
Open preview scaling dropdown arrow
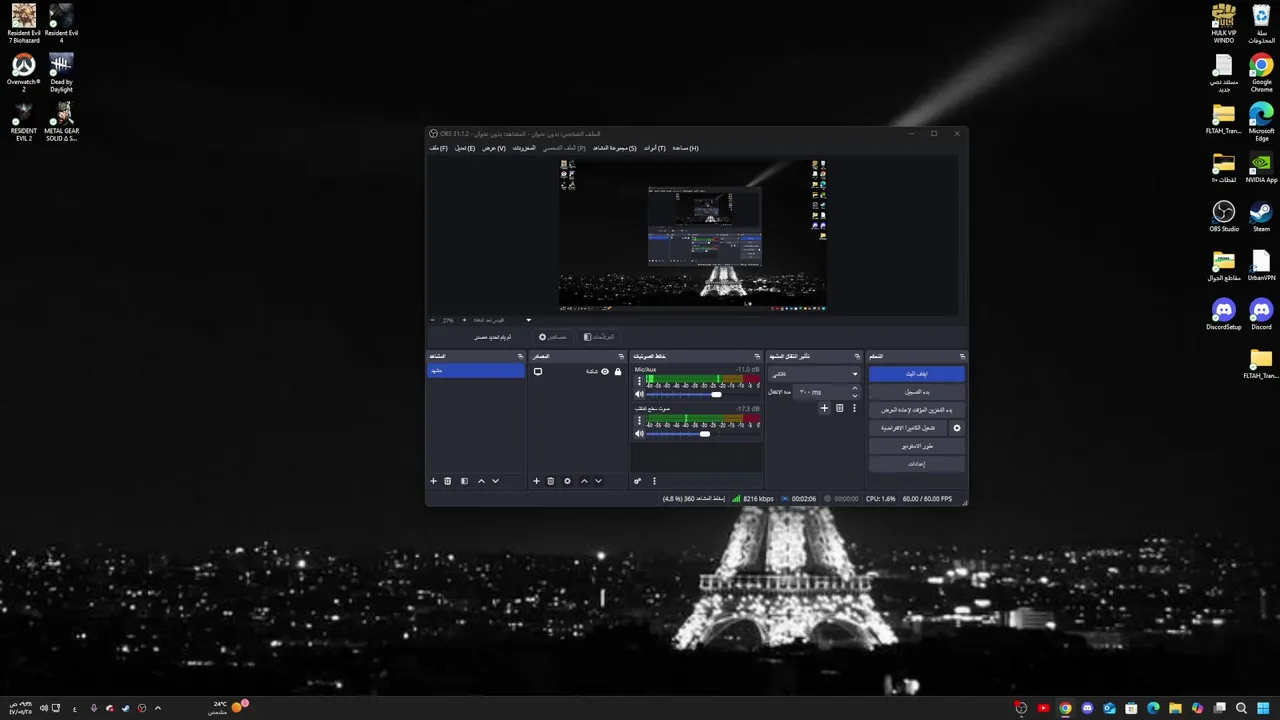[529, 320]
